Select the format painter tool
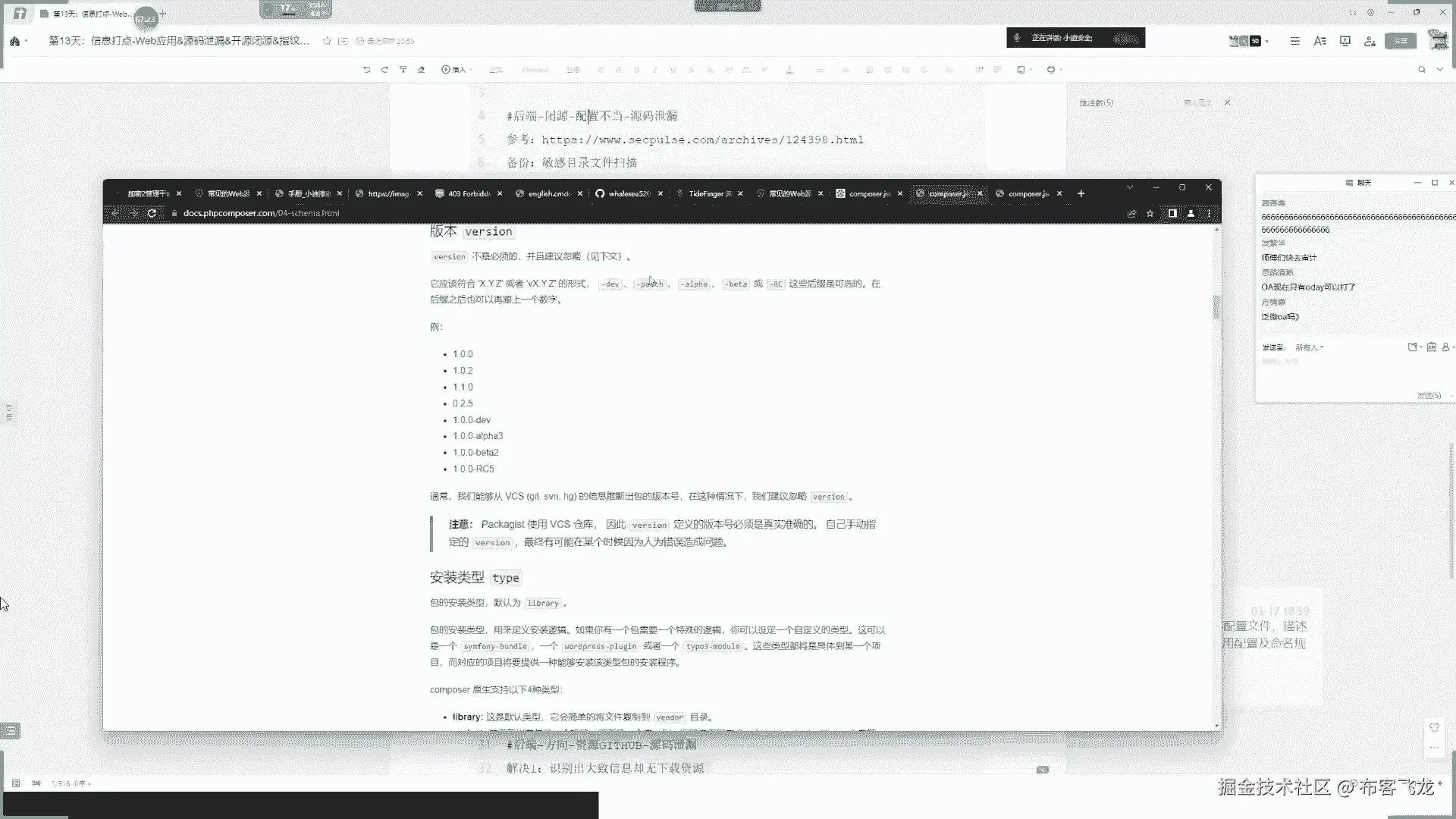Image resolution: width=1456 pixels, height=819 pixels. [403, 70]
